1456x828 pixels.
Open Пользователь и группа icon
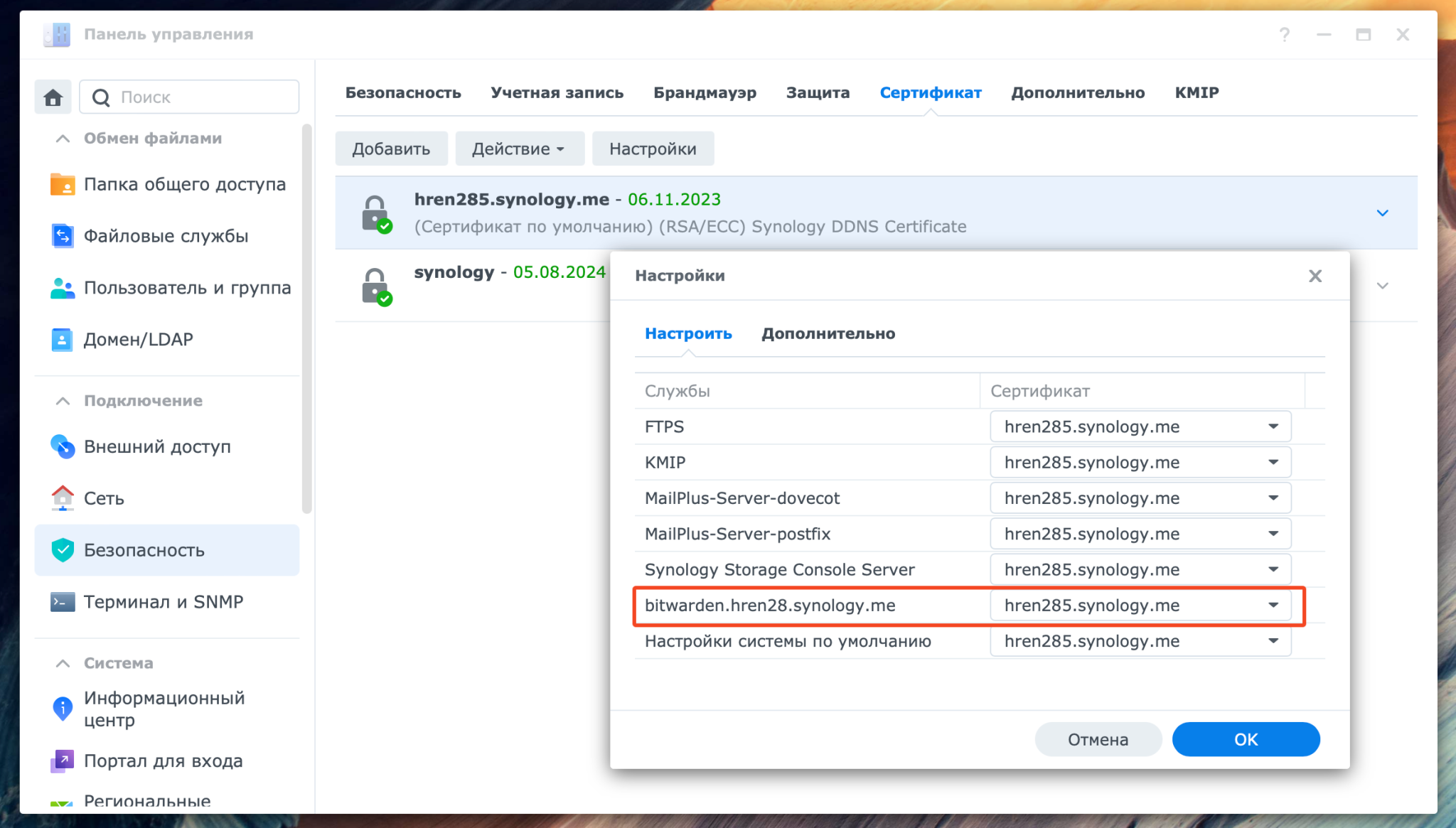point(63,288)
